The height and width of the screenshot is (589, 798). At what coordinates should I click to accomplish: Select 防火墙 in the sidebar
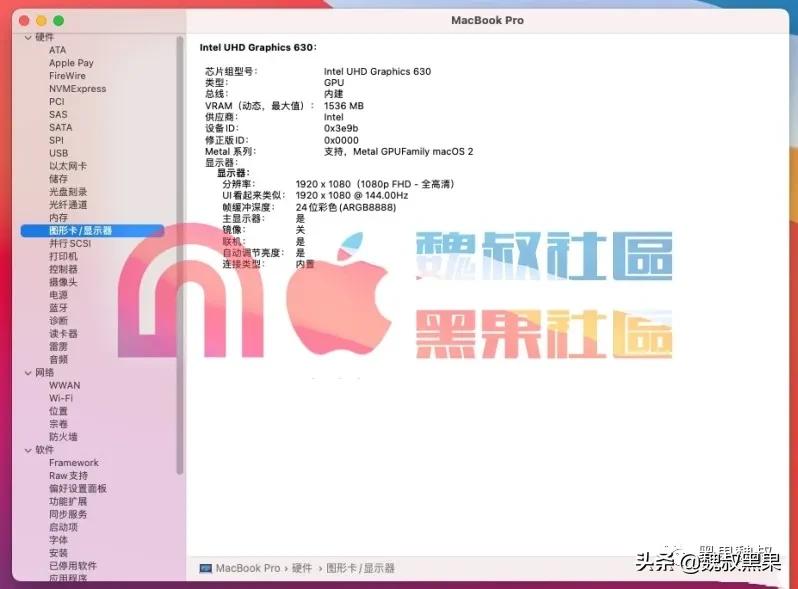63,437
